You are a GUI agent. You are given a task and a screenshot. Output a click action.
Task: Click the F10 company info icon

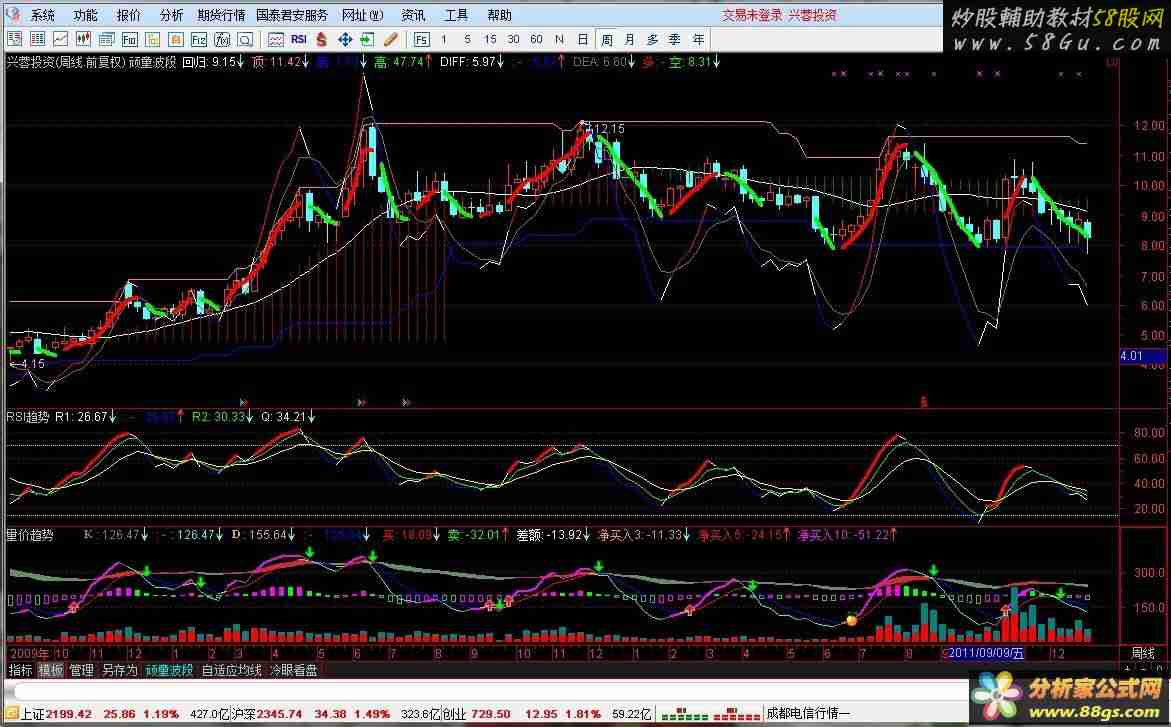coord(130,39)
